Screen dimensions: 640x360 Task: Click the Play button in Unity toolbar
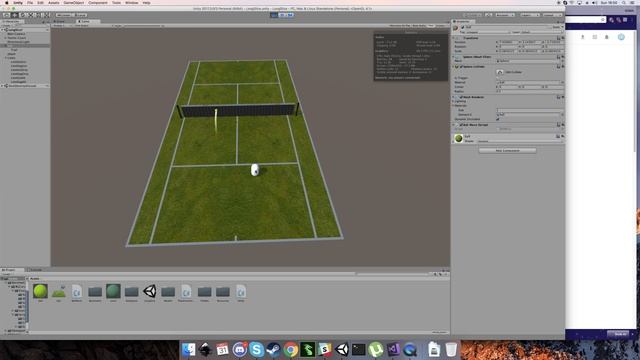[x=274, y=15]
